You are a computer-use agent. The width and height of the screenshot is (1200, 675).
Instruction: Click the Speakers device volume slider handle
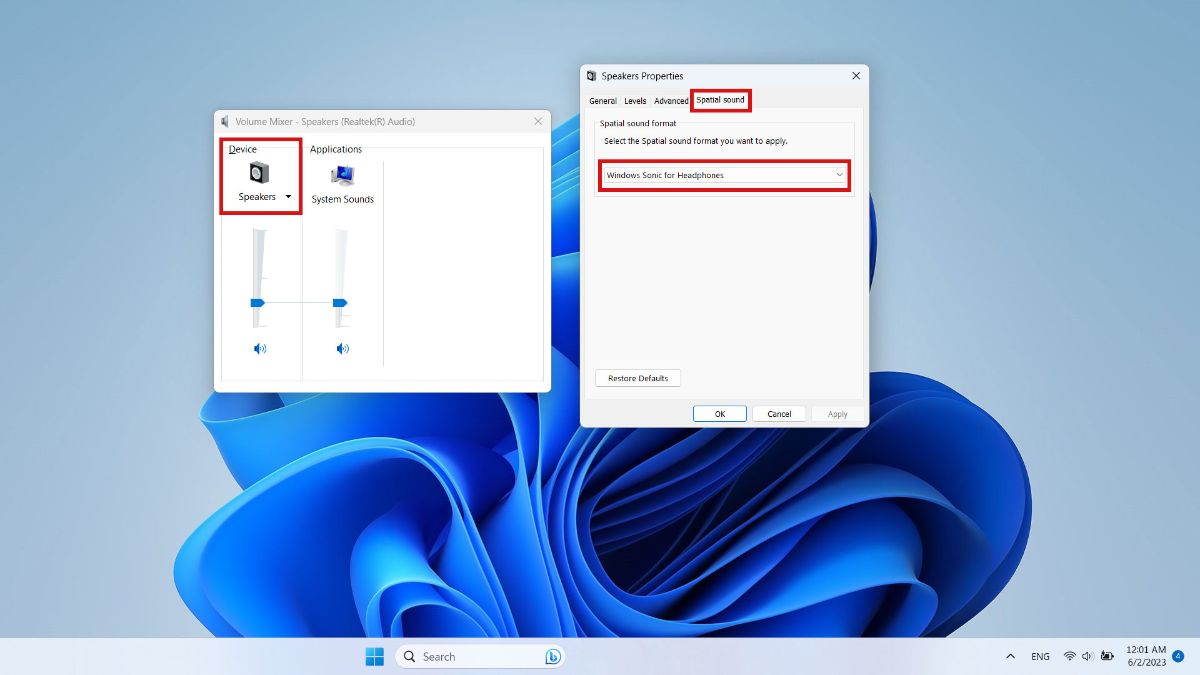257,302
